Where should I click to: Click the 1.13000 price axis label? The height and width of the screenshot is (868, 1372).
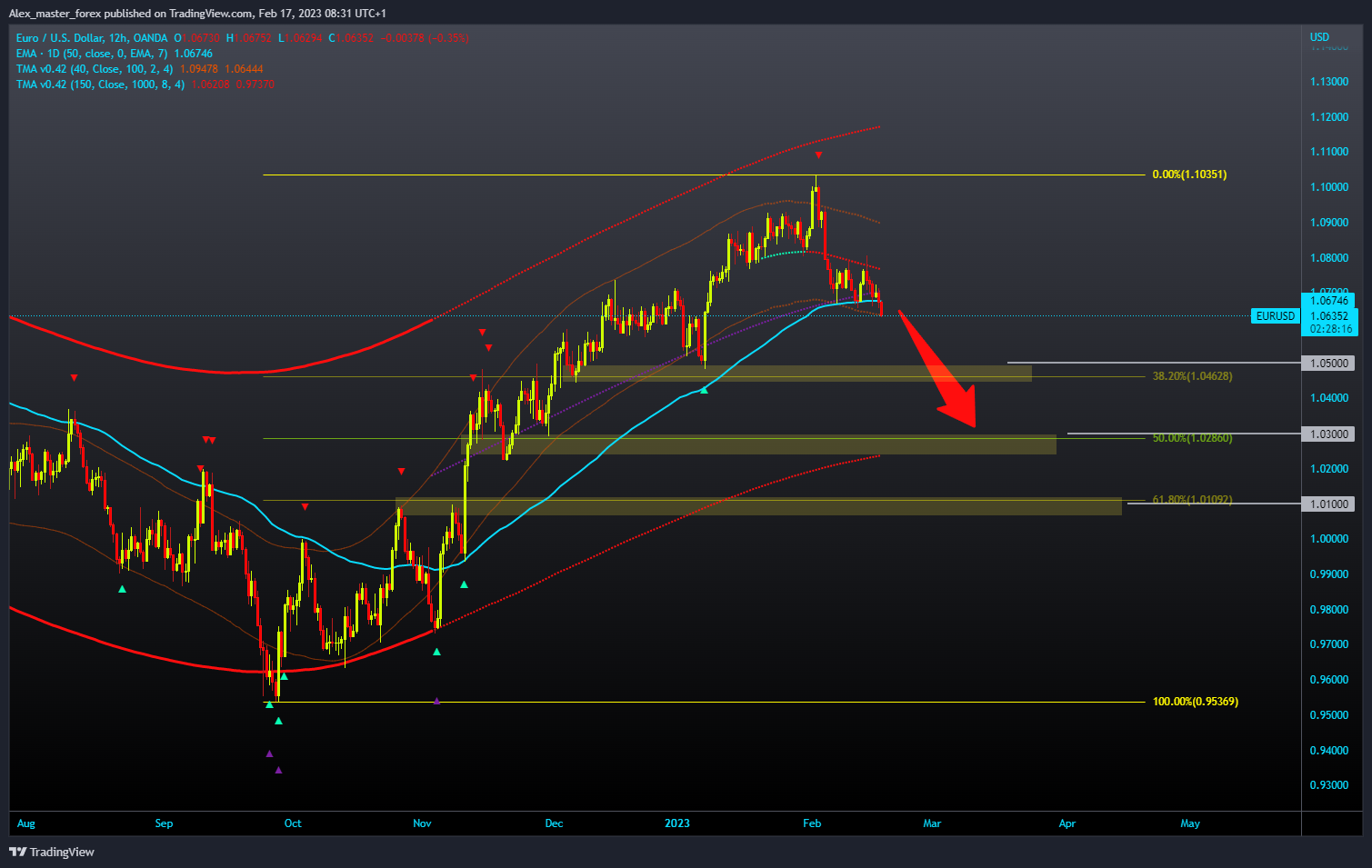tap(1328, 82)
